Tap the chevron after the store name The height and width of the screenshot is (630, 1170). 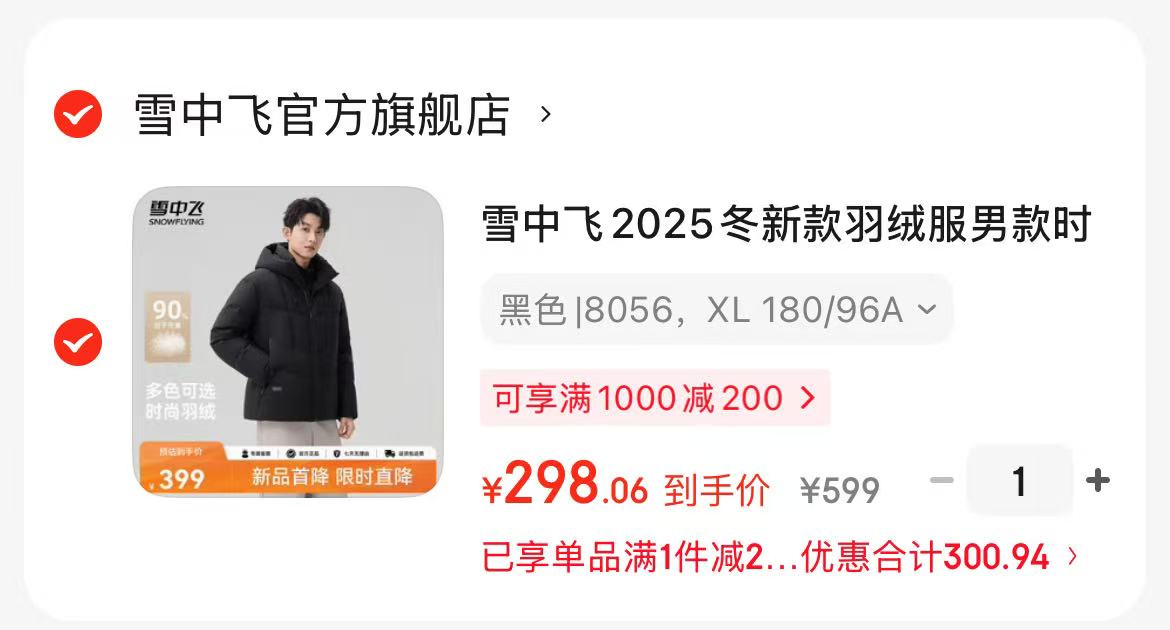coord(545,115)
